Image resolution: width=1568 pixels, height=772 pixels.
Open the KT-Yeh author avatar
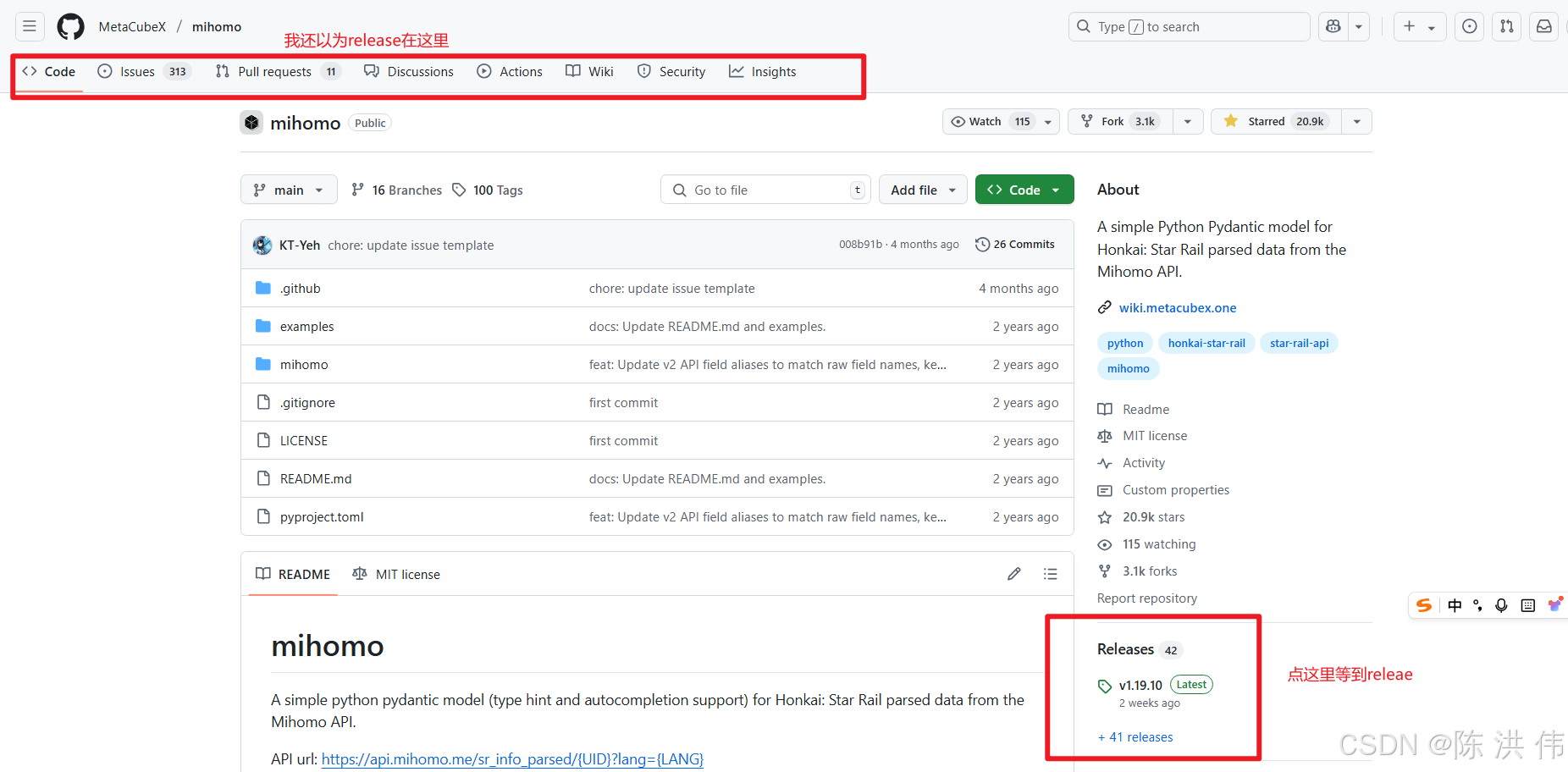(262, 245)
